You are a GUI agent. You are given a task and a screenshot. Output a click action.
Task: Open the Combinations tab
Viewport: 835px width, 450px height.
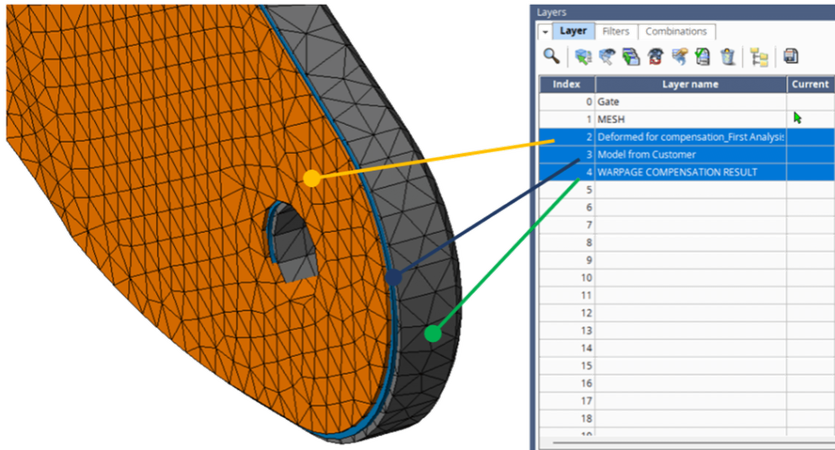click(x=675, y=32)
